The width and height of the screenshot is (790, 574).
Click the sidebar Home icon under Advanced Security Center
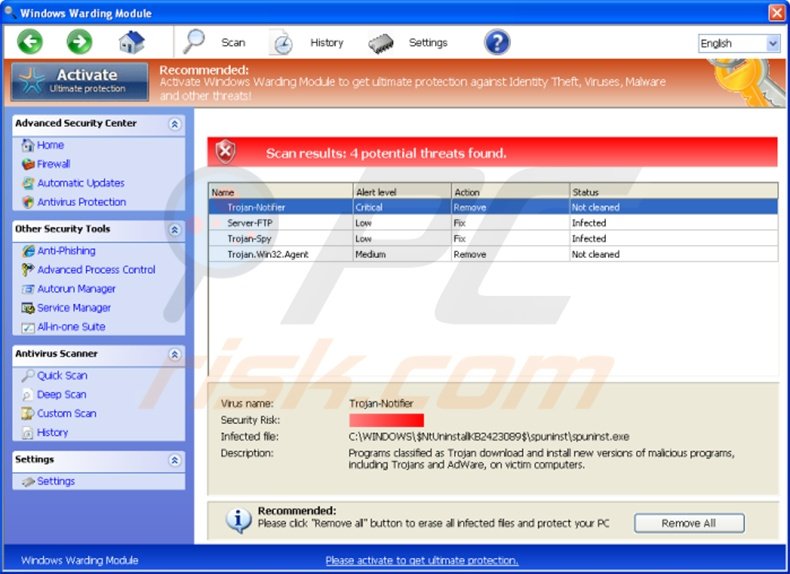28,145
